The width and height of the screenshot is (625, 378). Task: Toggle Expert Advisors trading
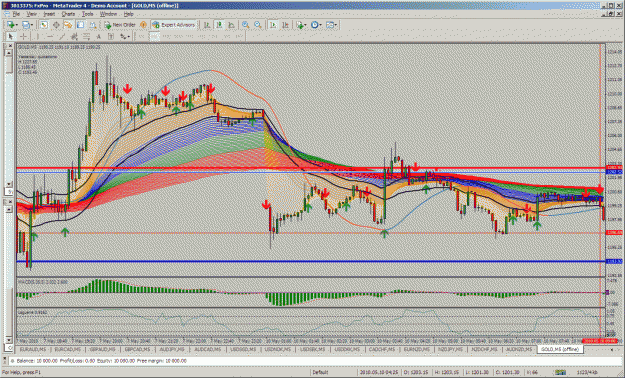click(174, 25)
